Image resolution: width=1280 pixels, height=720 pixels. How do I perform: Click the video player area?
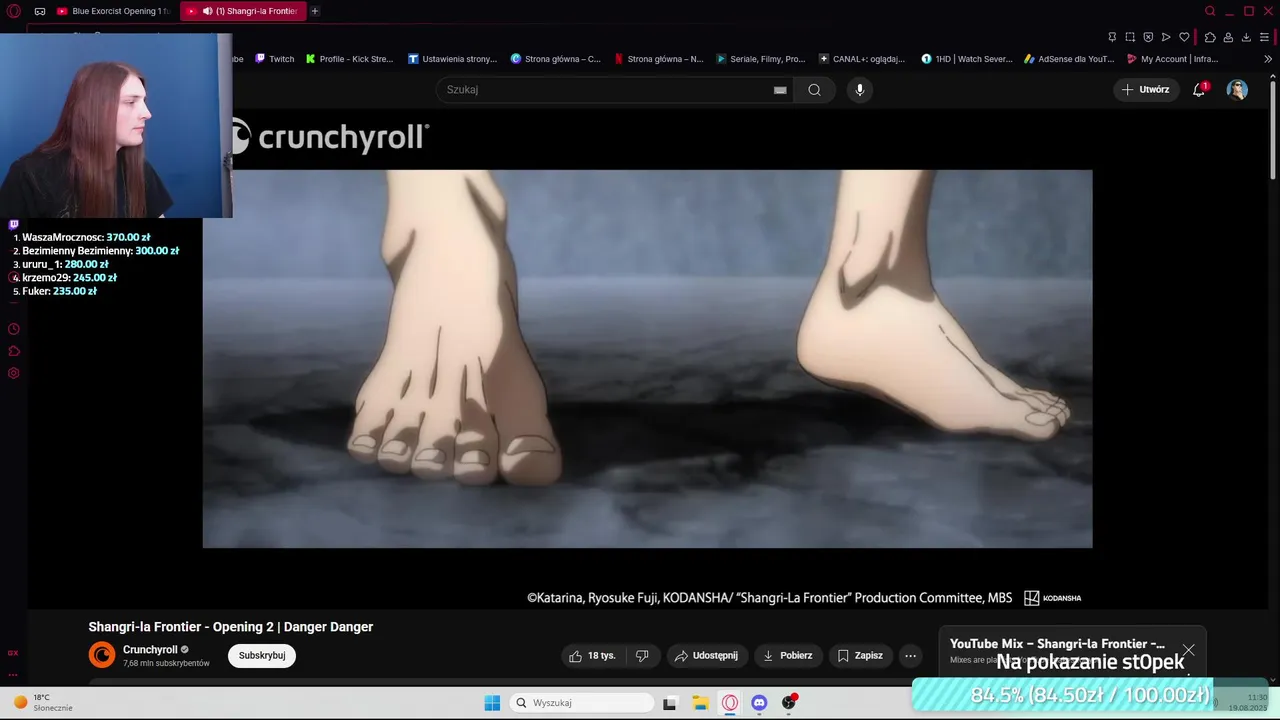point(647,359)
